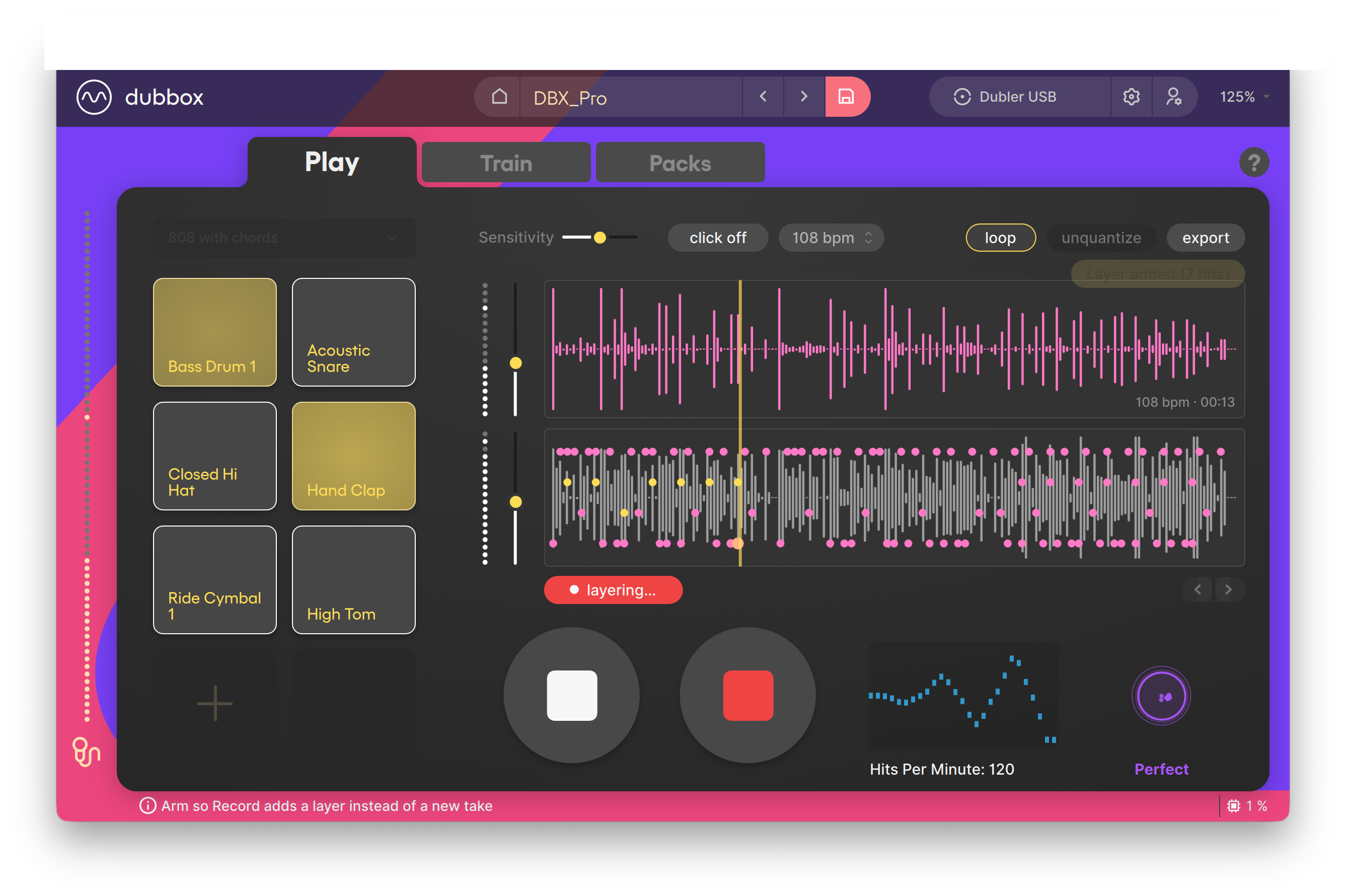The width and height of the screenshot is (1346, 896).
Task: Click the Hits Per Minute: 120 text
Action: [x=941, y=769]
